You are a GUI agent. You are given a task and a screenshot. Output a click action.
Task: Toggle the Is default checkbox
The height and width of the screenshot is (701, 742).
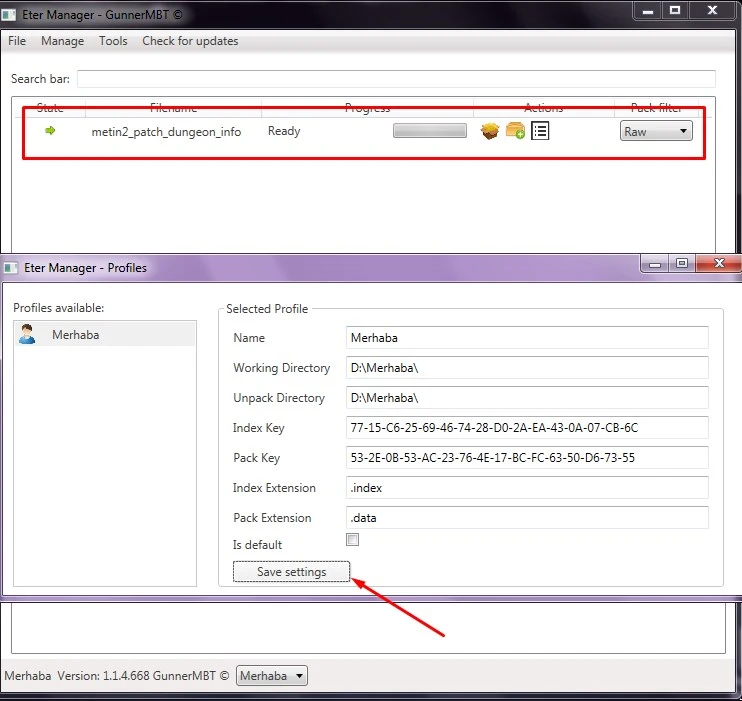point(353,540)
